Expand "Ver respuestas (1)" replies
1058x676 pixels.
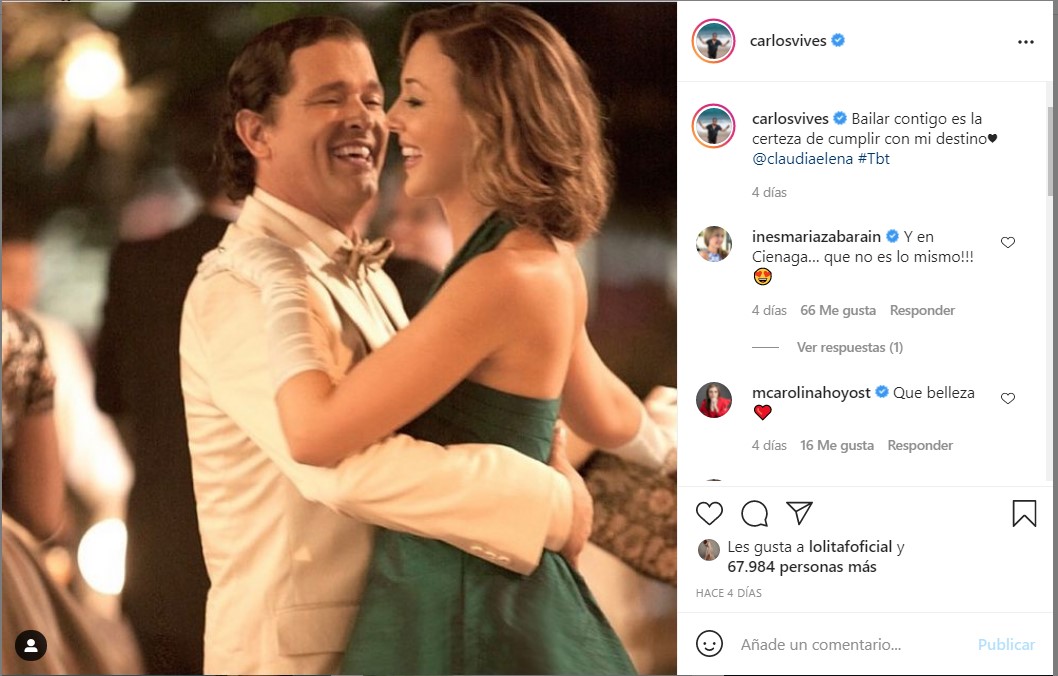849,347
